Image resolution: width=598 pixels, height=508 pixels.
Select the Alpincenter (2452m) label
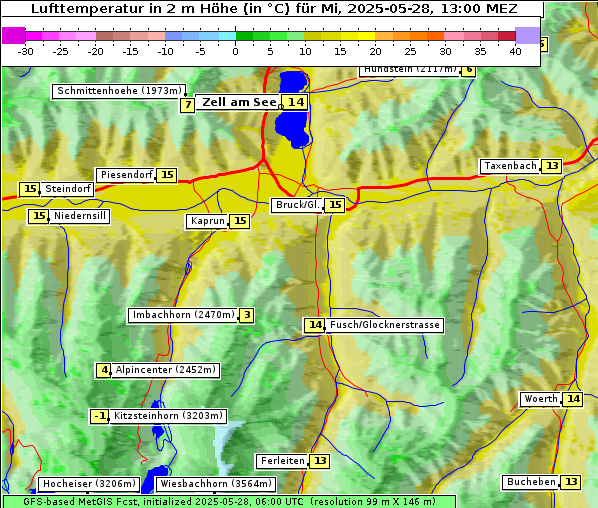166,370
